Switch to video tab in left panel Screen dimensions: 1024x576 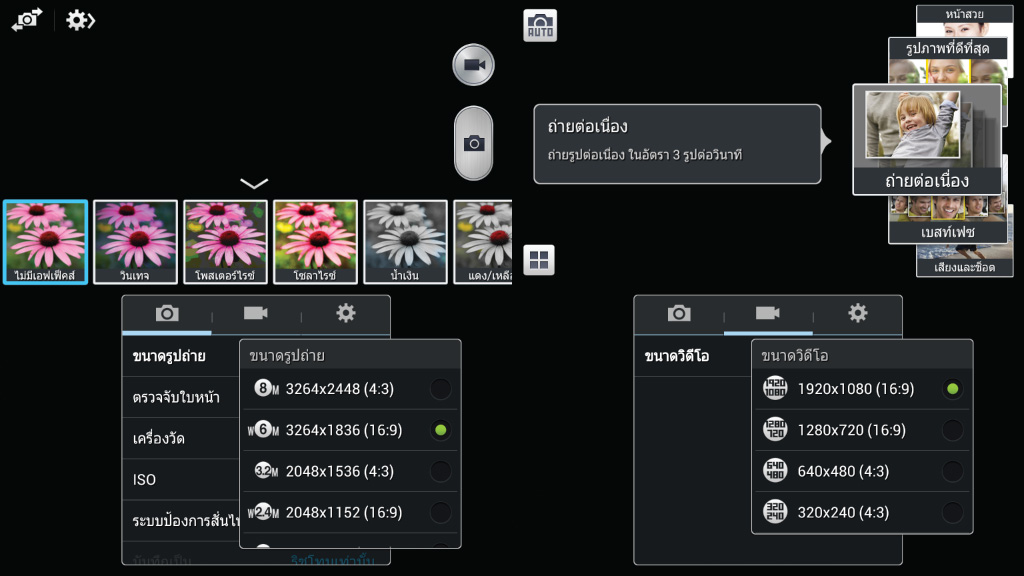pos(256,313)
